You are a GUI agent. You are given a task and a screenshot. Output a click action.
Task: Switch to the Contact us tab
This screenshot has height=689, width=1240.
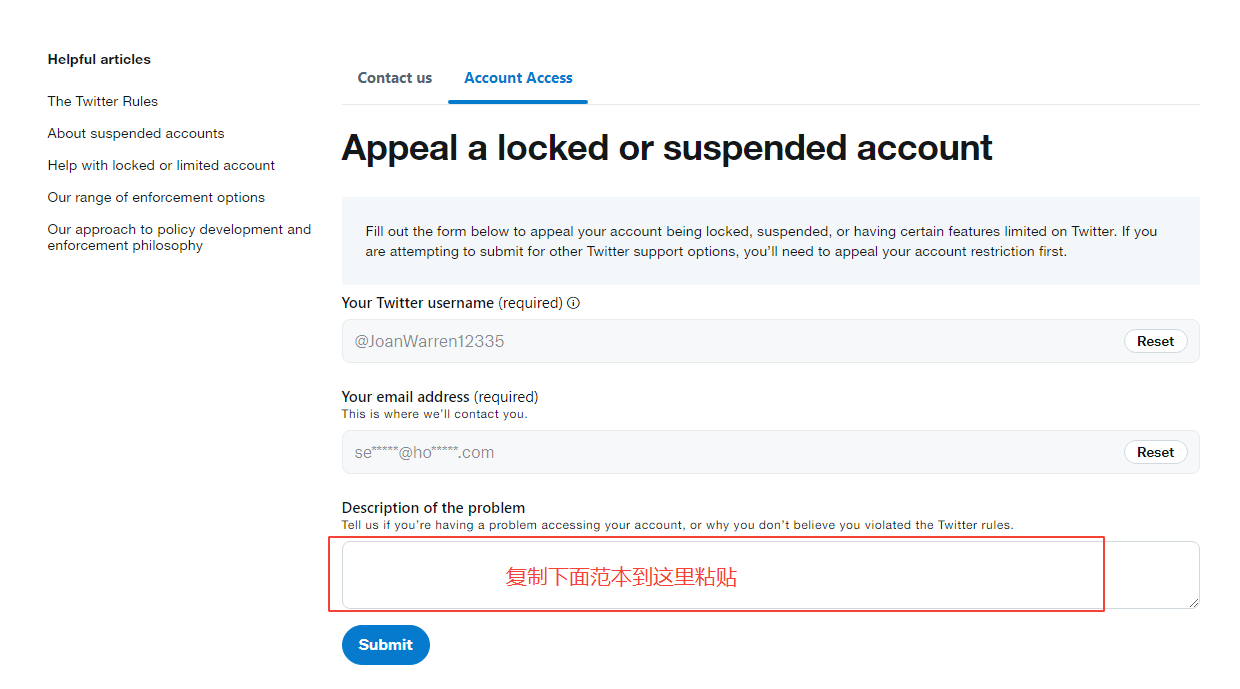coord(395,78)
